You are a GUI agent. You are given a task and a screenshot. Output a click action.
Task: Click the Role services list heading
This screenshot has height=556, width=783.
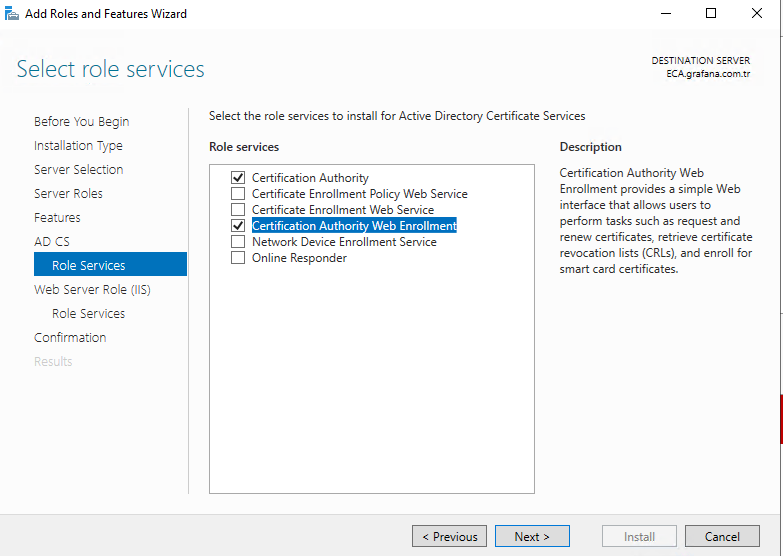244,147
